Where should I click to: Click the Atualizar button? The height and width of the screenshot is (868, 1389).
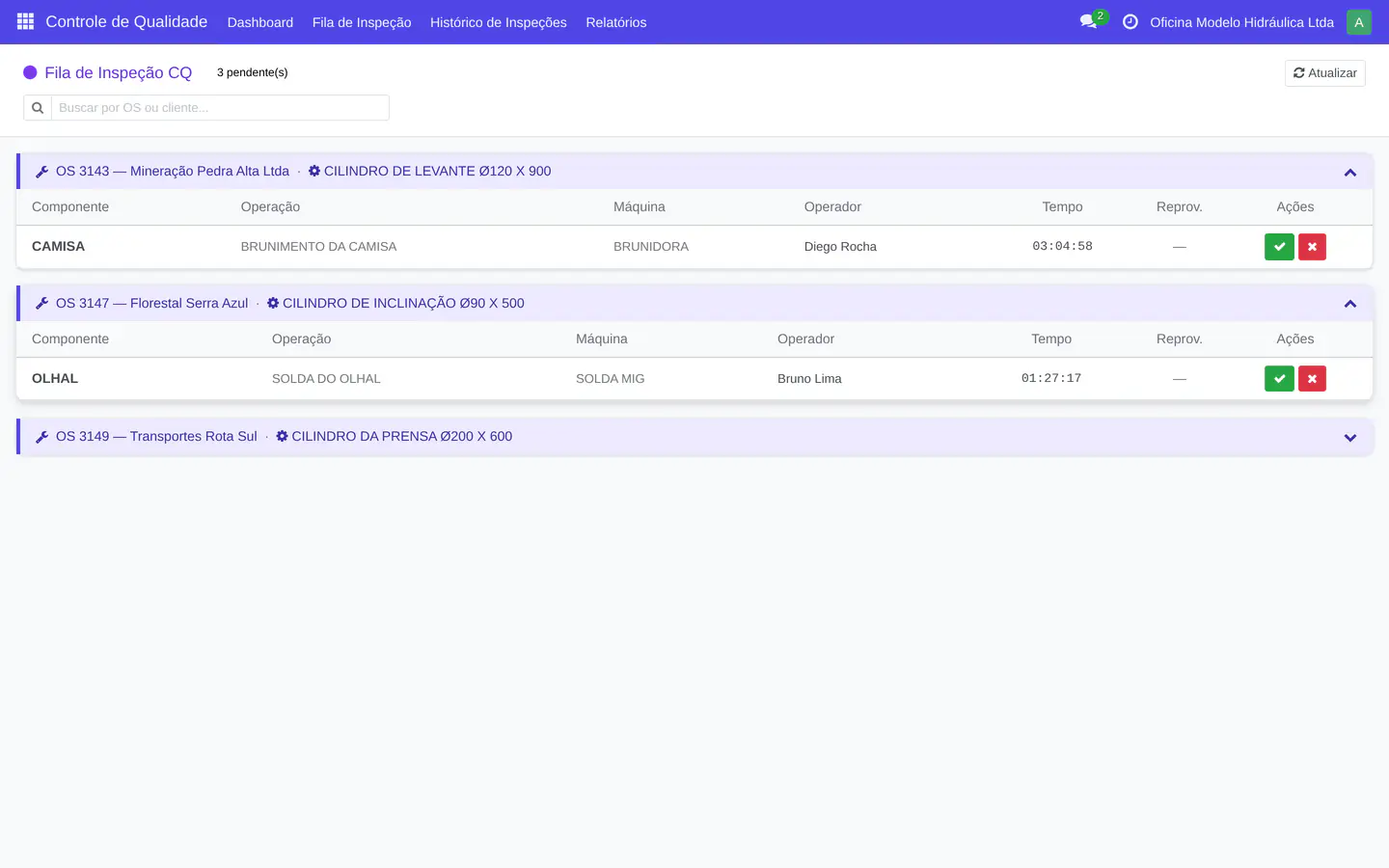1325,73
